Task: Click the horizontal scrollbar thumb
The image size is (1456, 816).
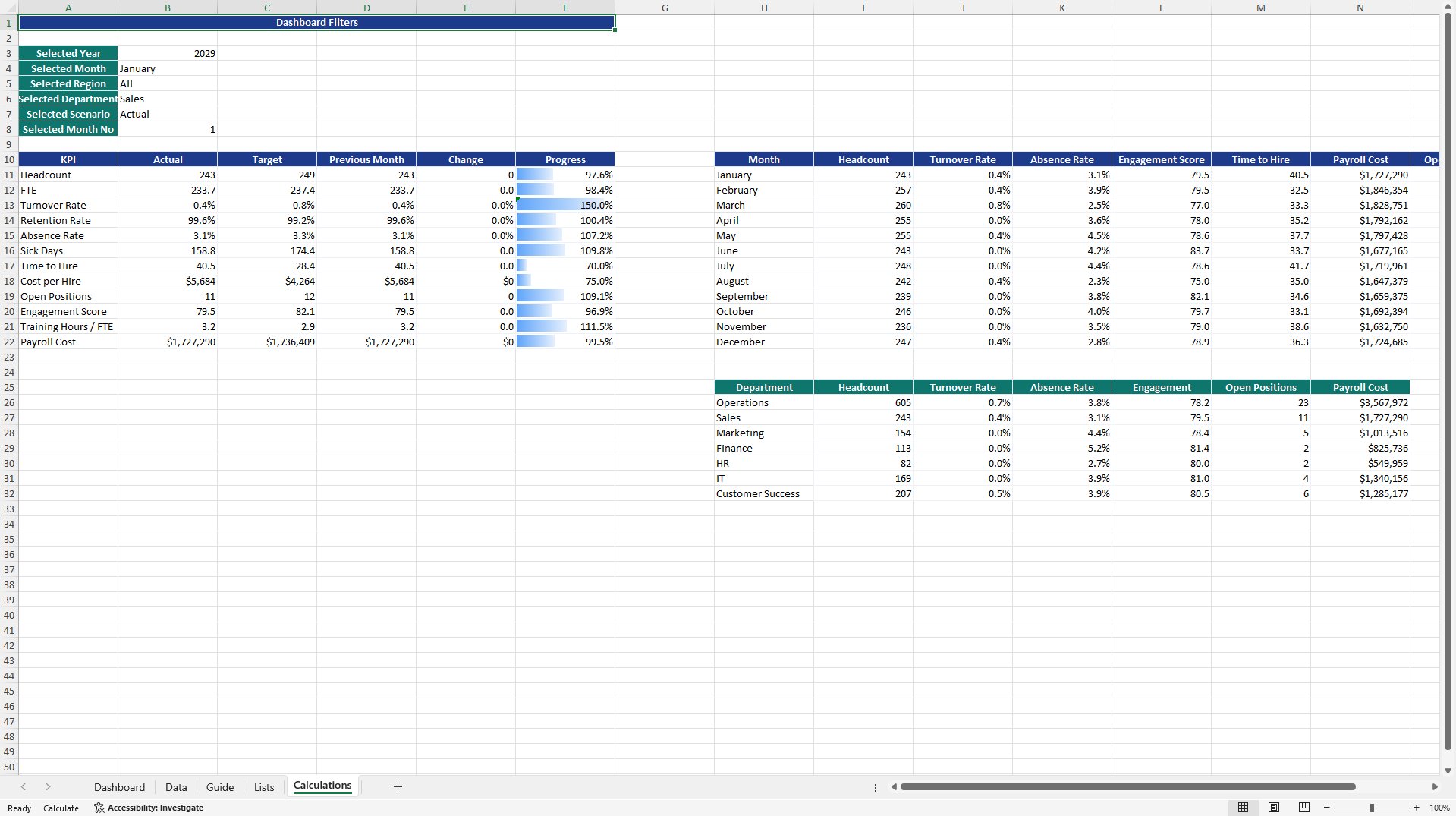Action: pos(1127,787)
